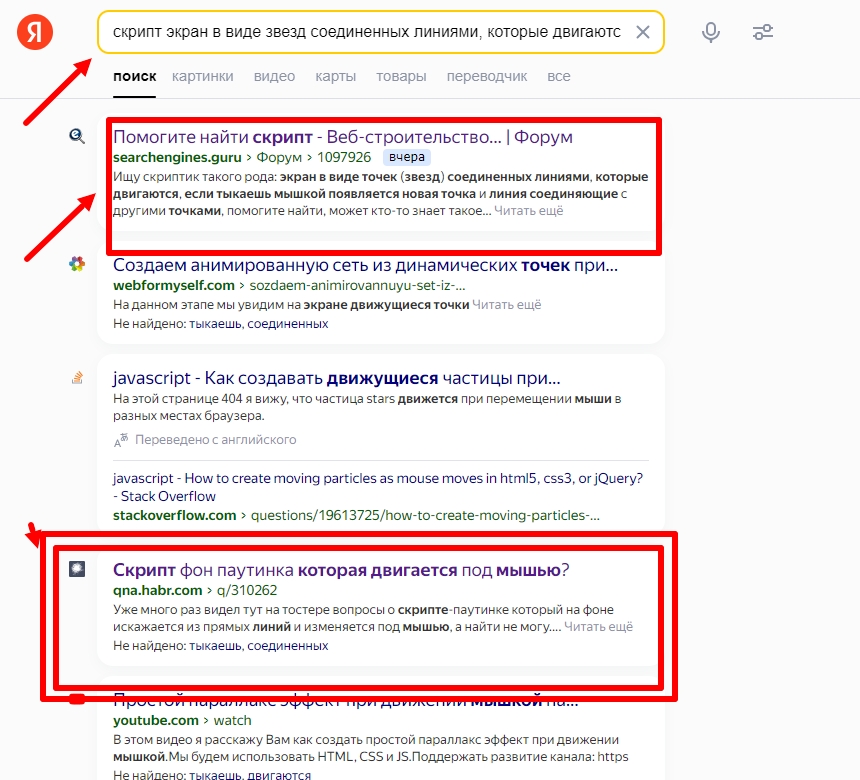Click the 'q/310262' breadcrumb link
The image size is (860, 780).
[x=247, y=591]
